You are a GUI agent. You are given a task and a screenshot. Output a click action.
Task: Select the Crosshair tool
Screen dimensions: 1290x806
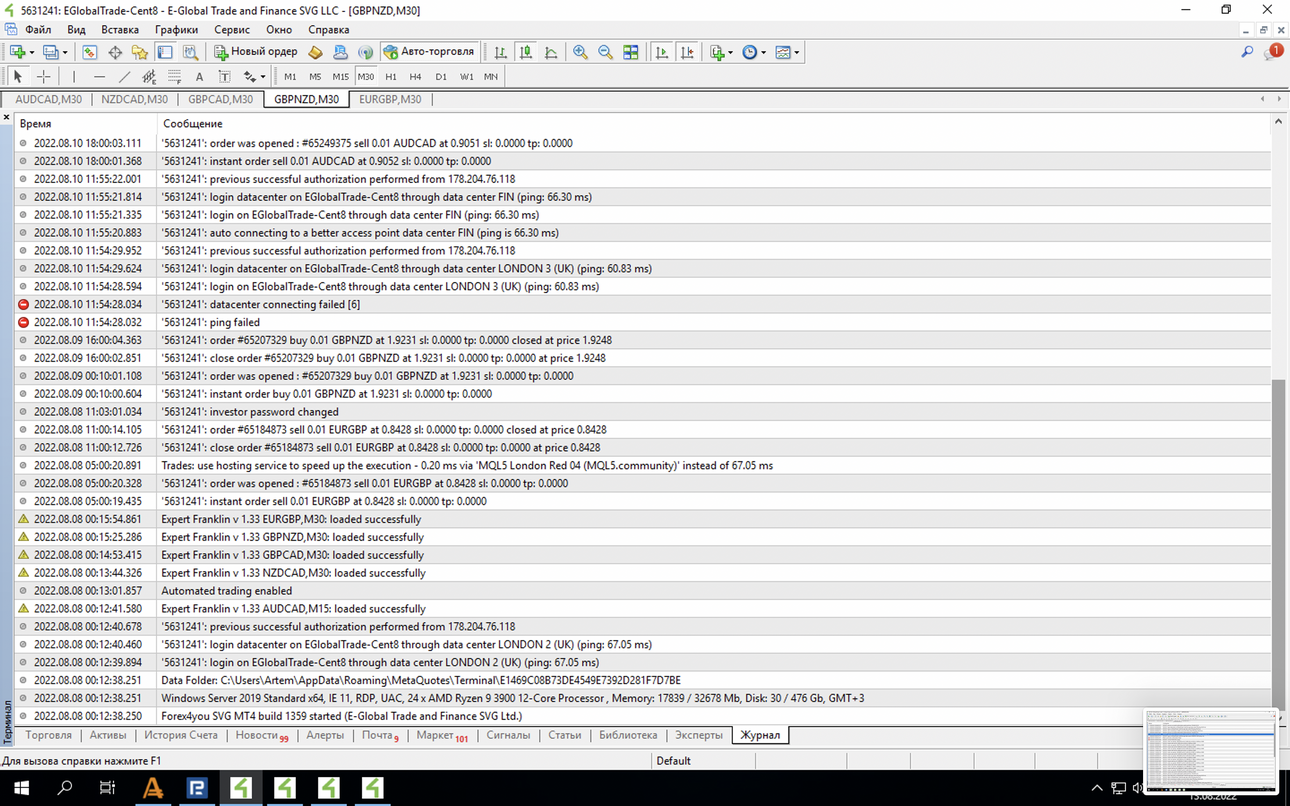click(44, 76)
